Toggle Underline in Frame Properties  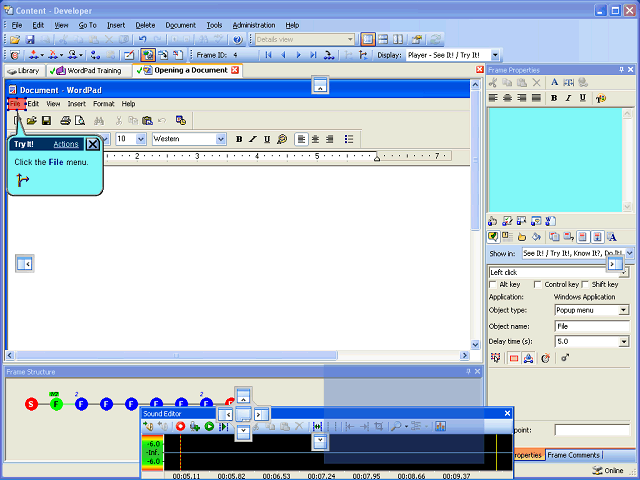582,98
